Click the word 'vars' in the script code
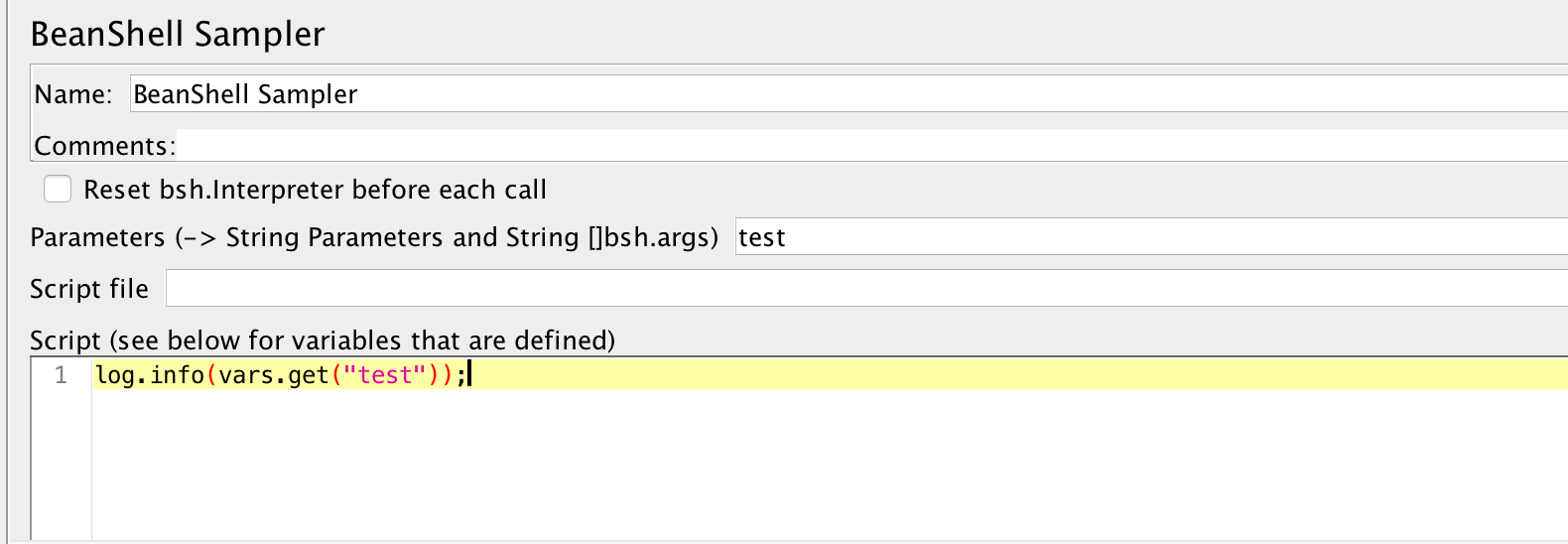 [245, 375]
